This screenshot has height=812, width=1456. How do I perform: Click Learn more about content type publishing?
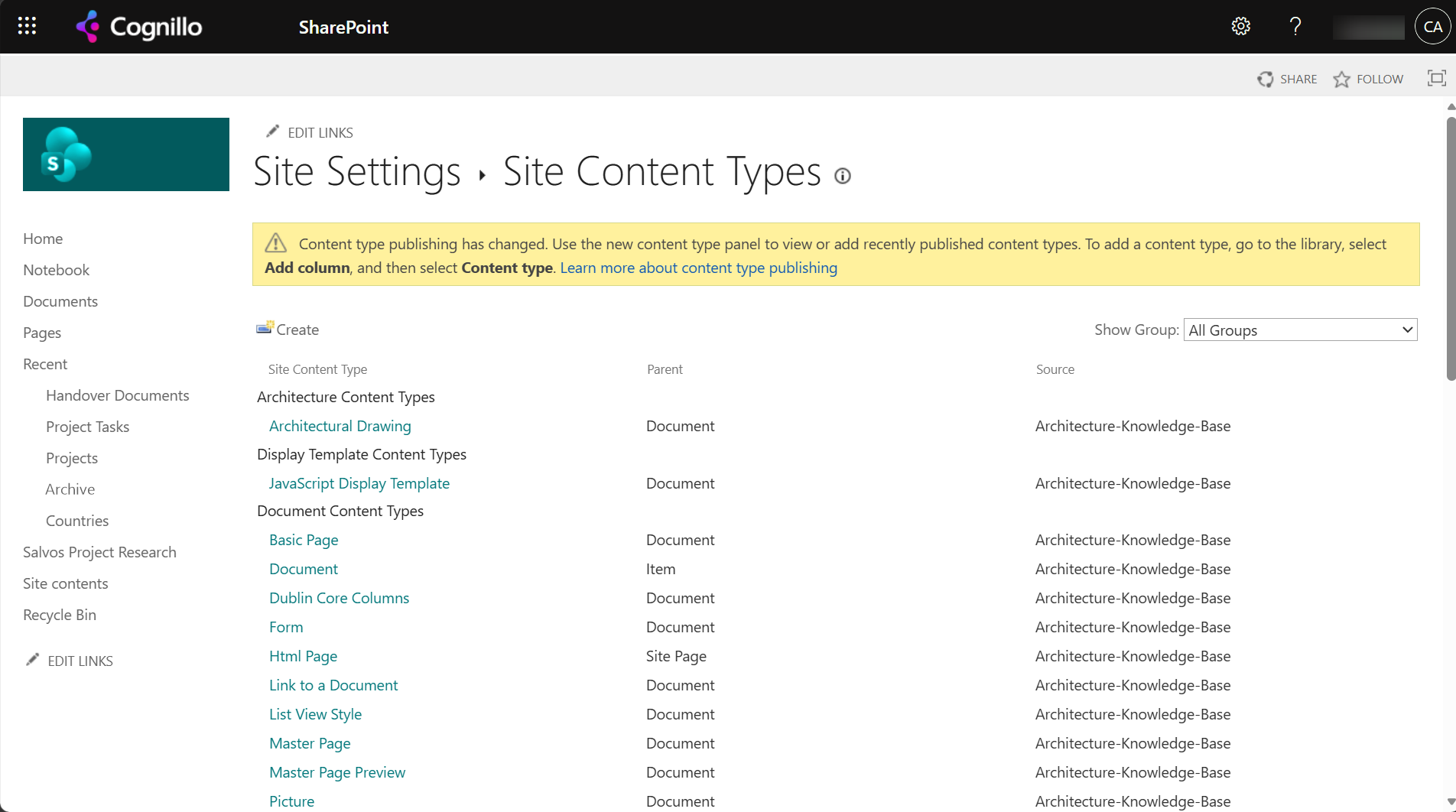699,268
